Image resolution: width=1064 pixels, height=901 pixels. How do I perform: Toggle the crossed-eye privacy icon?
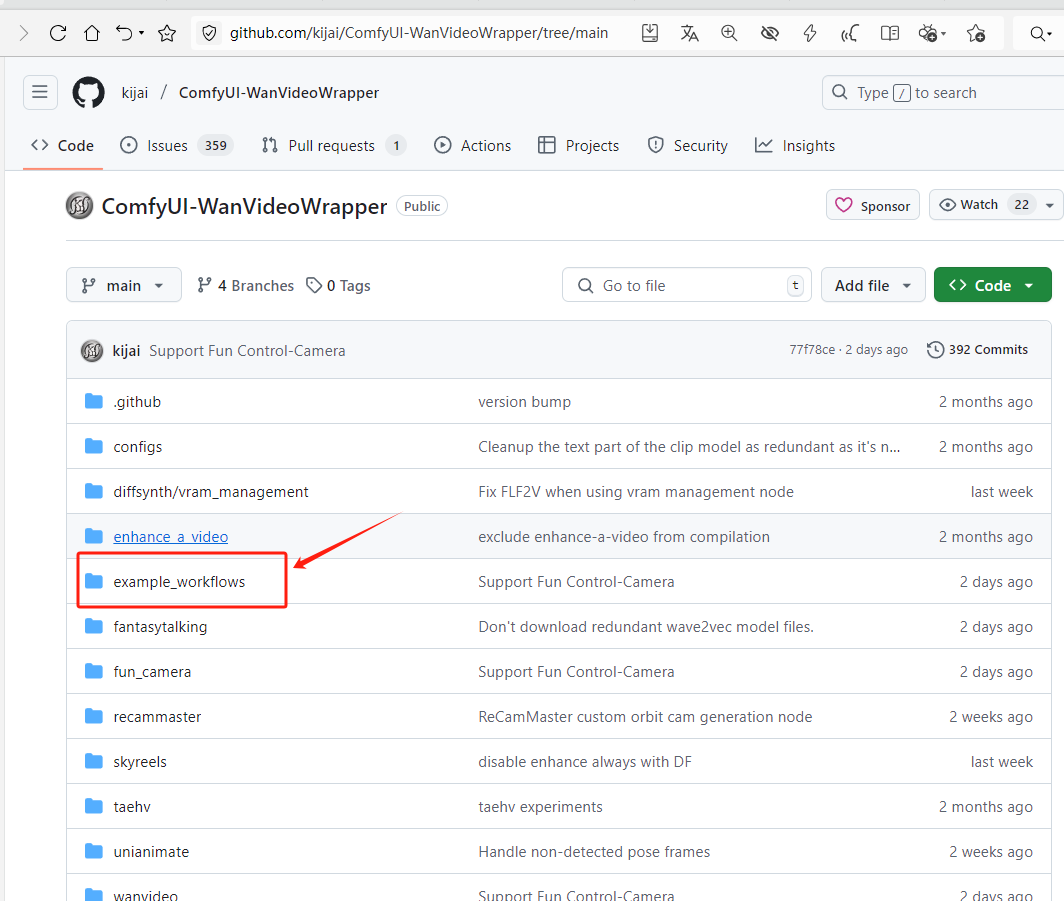(x=770, y=33)
